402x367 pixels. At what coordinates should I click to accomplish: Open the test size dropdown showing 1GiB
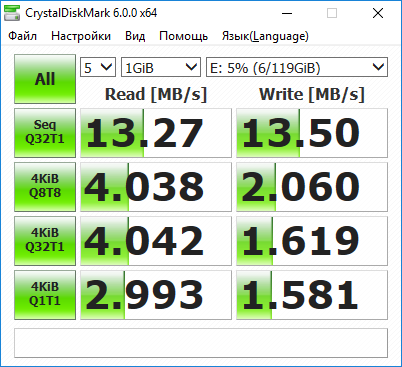coord(161,67)
